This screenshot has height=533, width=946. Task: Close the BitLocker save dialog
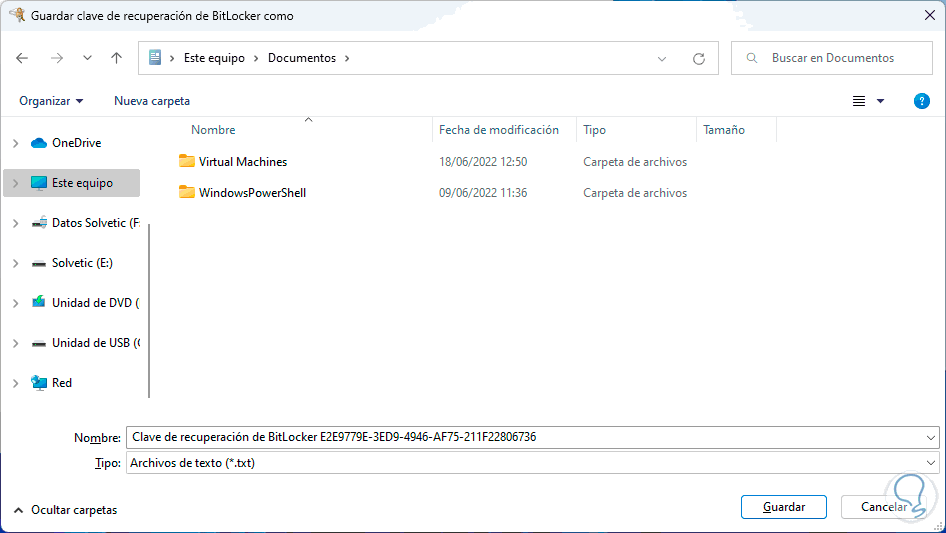point(930,16)
